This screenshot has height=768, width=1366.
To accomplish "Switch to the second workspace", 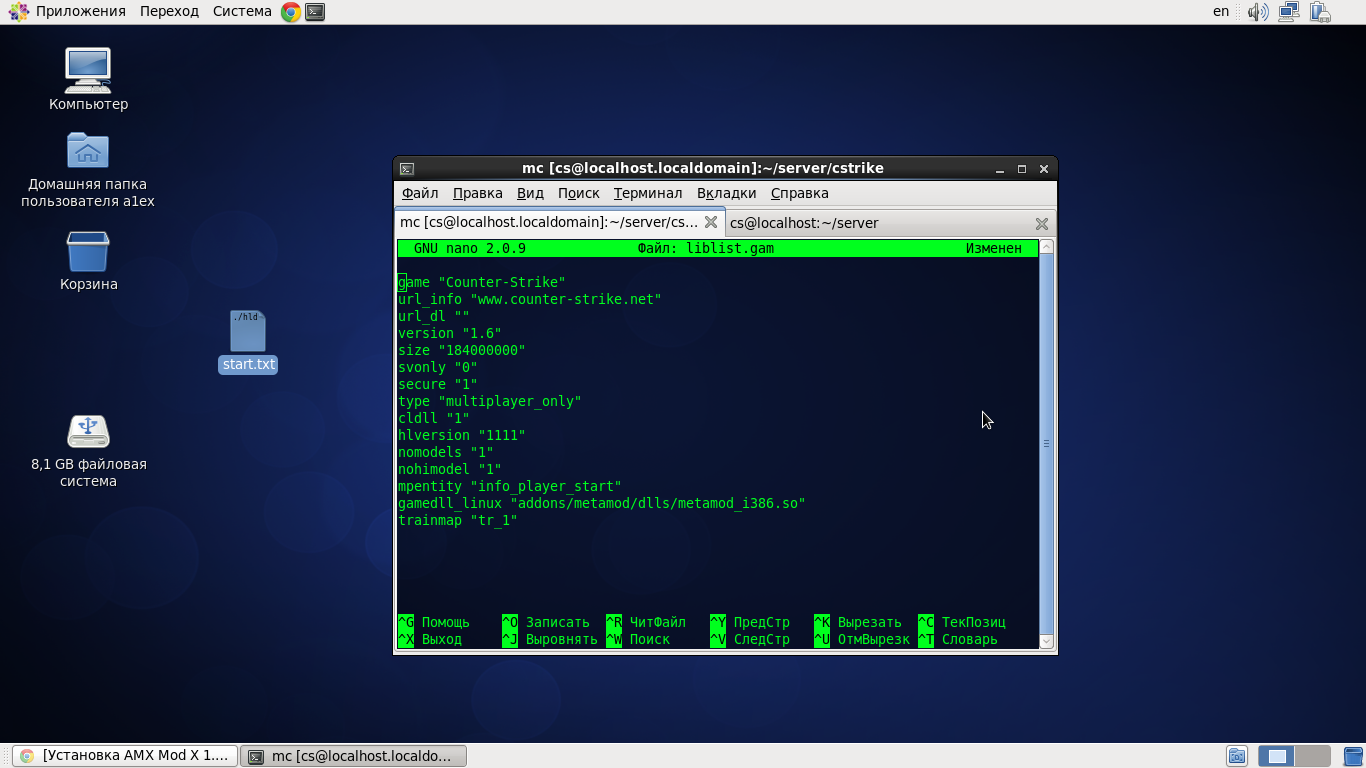I will (x=1313, y=756).
